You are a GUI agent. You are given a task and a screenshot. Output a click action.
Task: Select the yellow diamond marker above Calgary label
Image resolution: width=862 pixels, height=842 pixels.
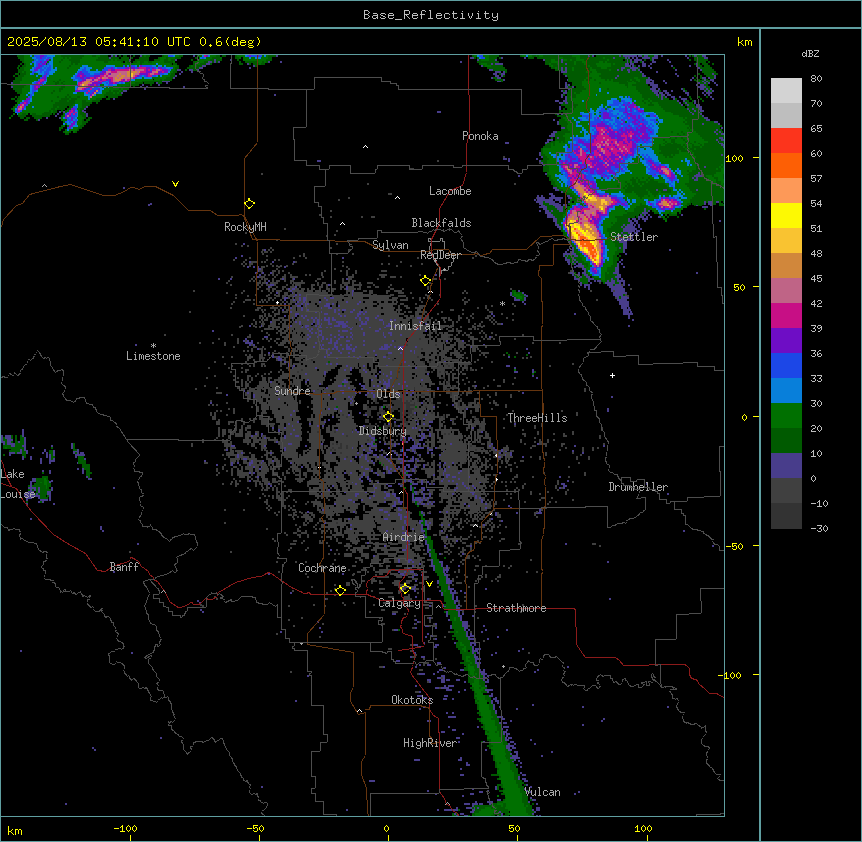point(405,589)
